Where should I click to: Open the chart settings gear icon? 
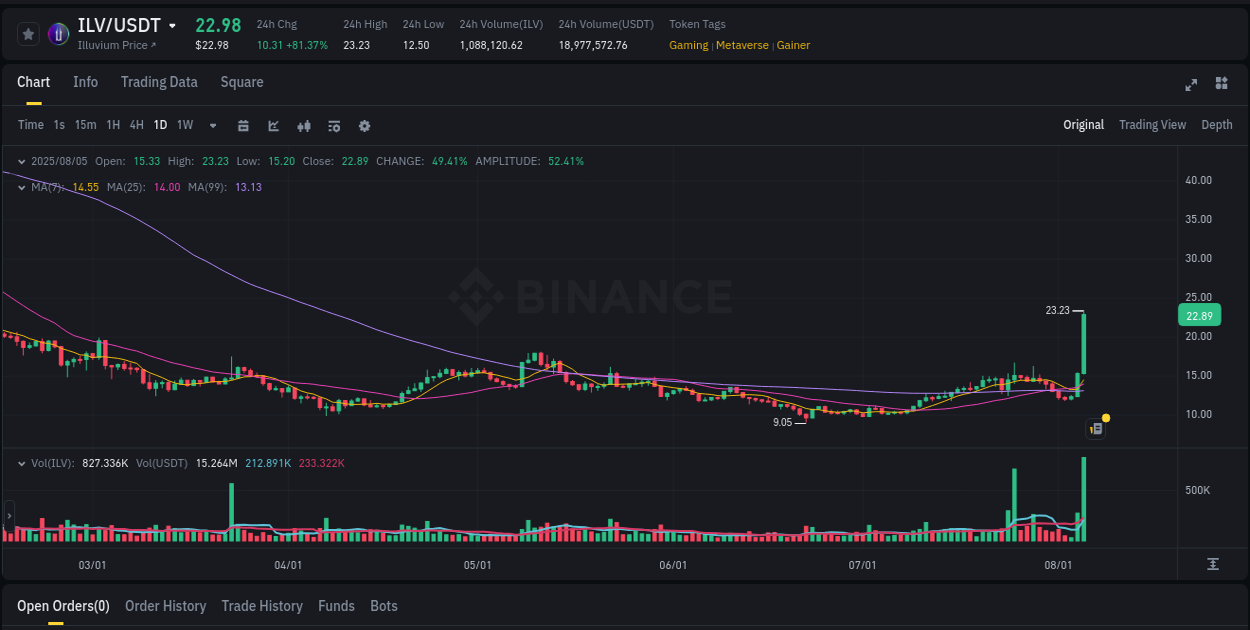(x=364, y=126)
